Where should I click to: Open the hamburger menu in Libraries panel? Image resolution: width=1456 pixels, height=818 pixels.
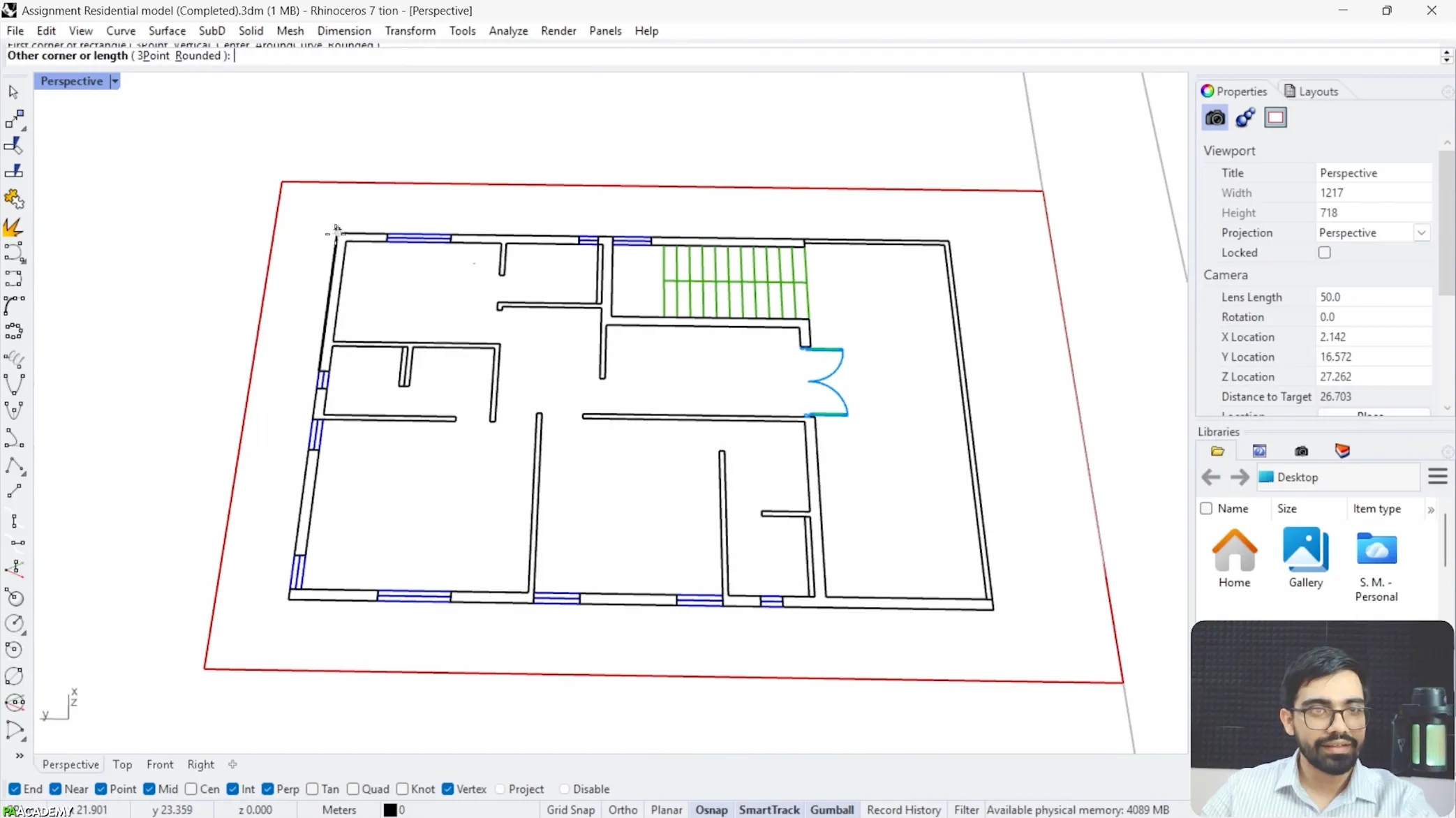coord(1437,477)
